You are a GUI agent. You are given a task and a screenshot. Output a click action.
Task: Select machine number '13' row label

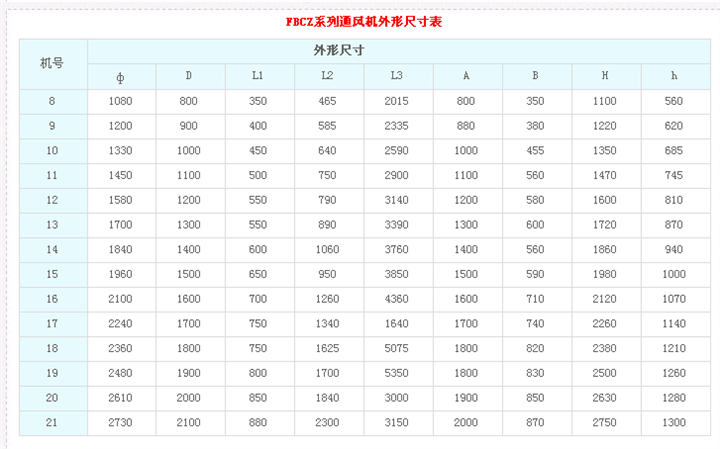pos(52,225)
